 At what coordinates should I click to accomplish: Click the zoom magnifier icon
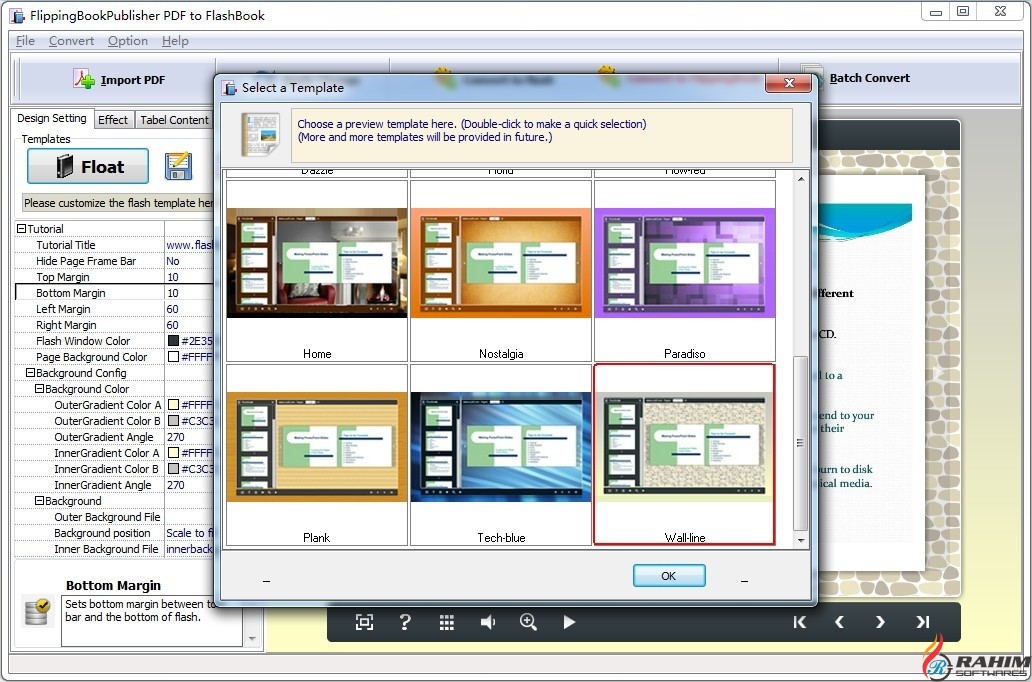click(x=529, y=622)
